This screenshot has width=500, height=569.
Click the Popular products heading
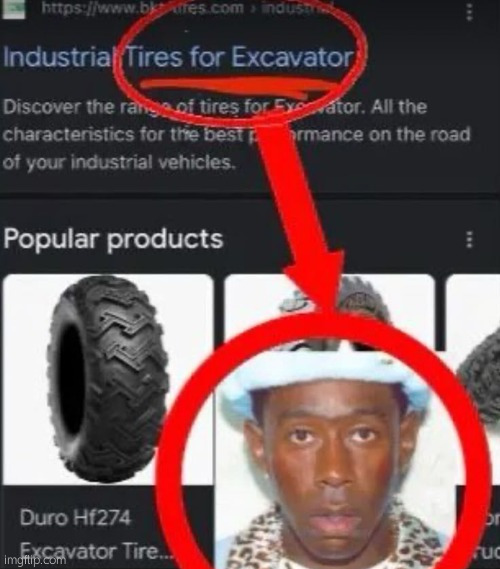[113, 240]
